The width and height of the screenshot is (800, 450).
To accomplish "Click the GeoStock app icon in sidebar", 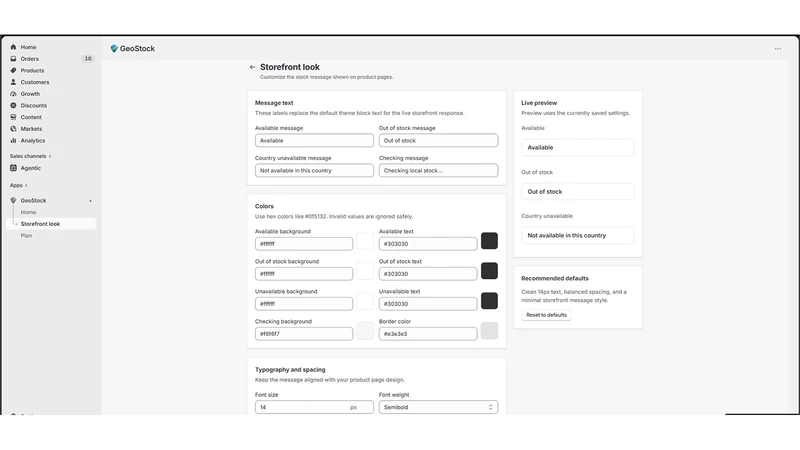I will (x=13, y=201).
